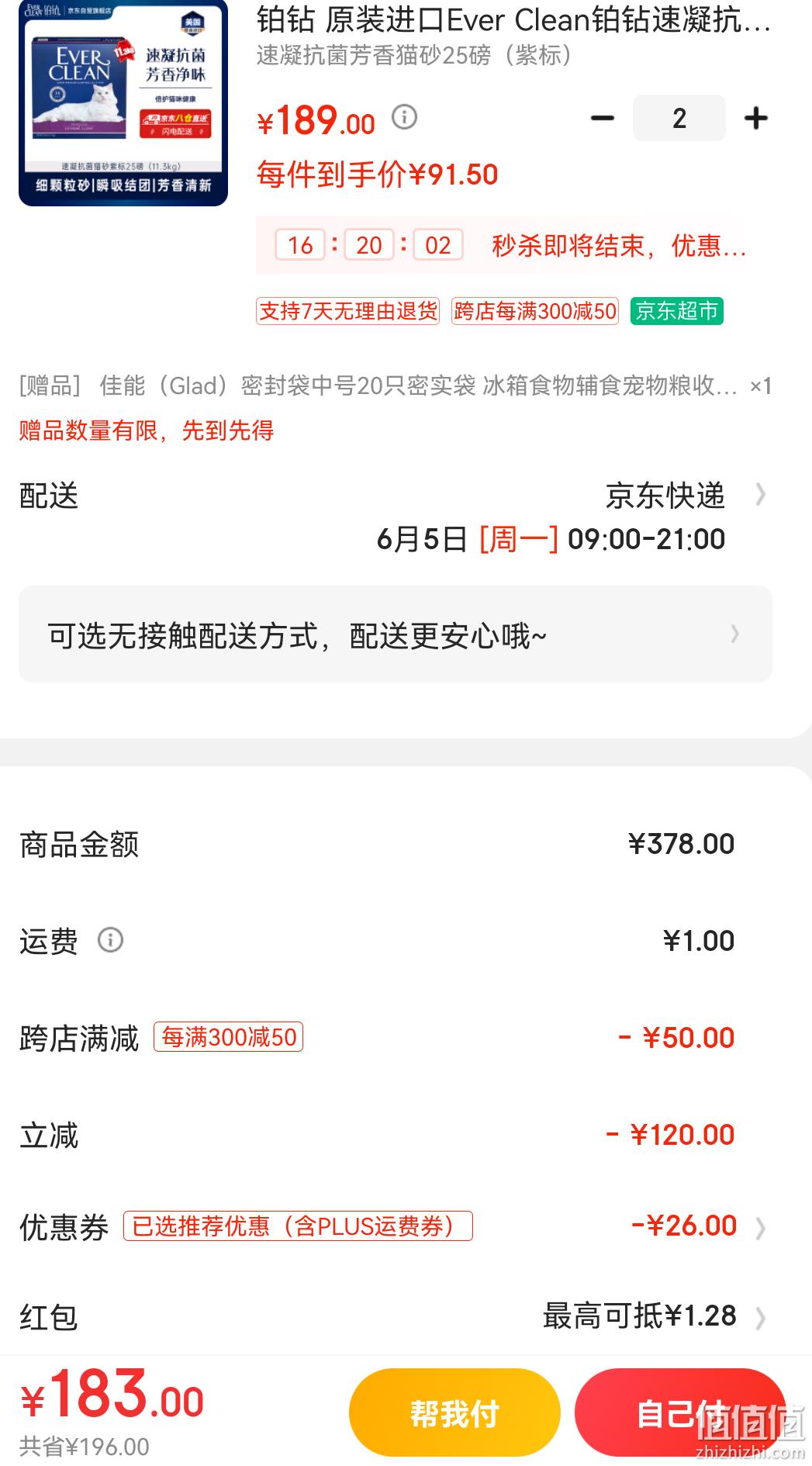Open the Ever Clean cat litter product thumbnail
This screenshot has width=812, height=1466.
tap(123, 103)
